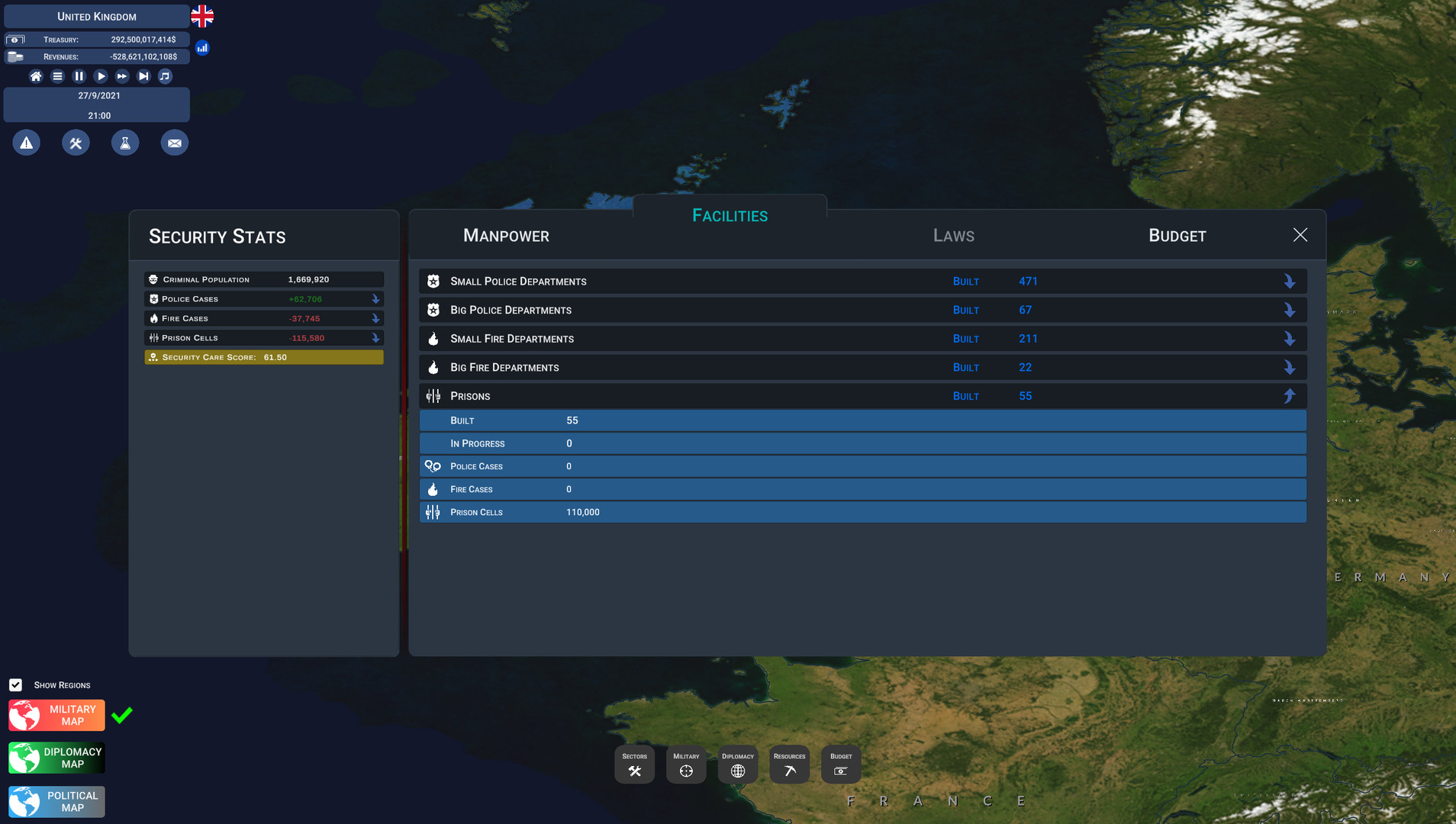Click the Security Care Score bar
Screen dimensions: 1456x824
coord(264,357)
